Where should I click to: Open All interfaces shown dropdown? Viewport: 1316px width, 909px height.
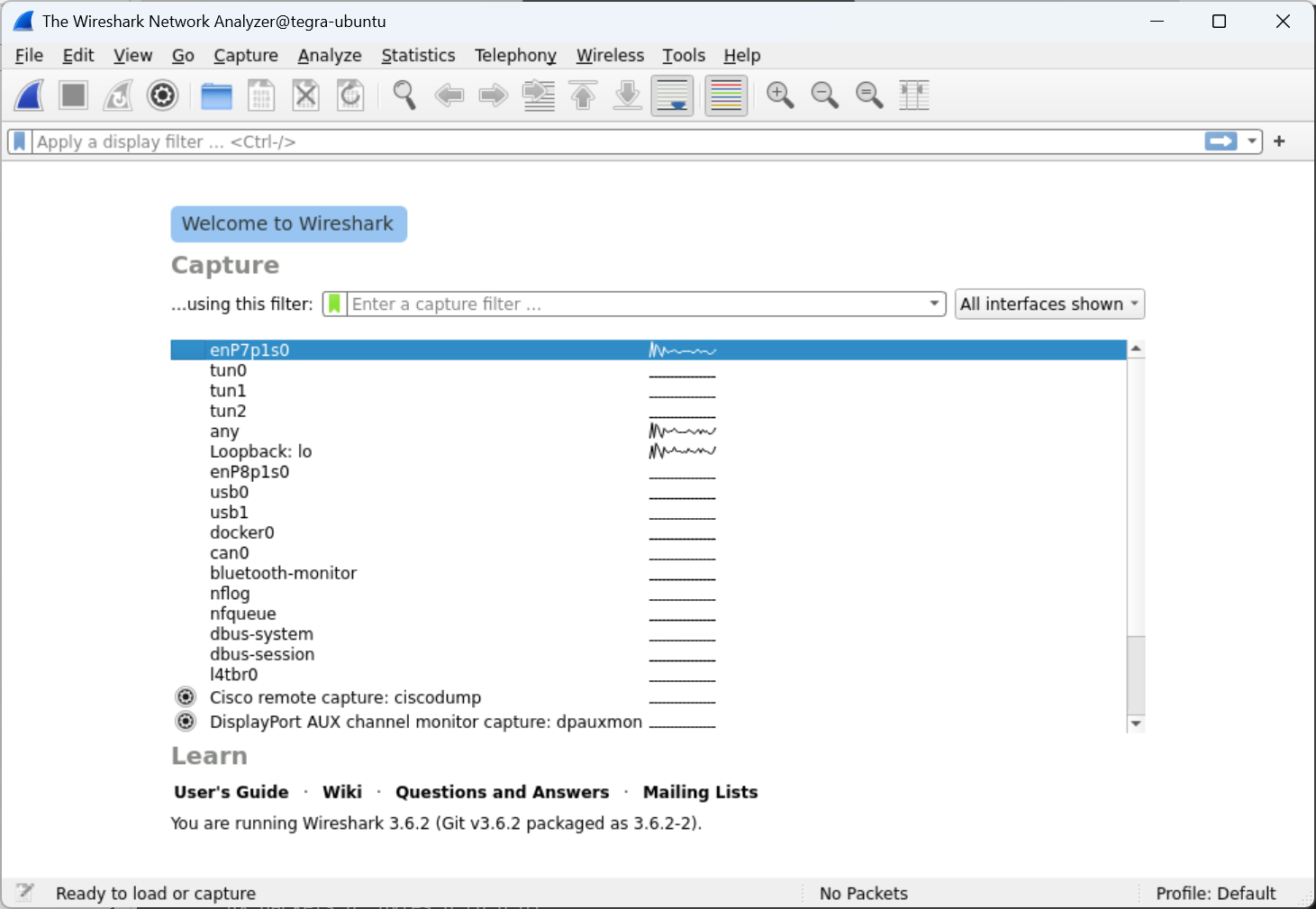pyautogui.click(x=1049, y=305)
